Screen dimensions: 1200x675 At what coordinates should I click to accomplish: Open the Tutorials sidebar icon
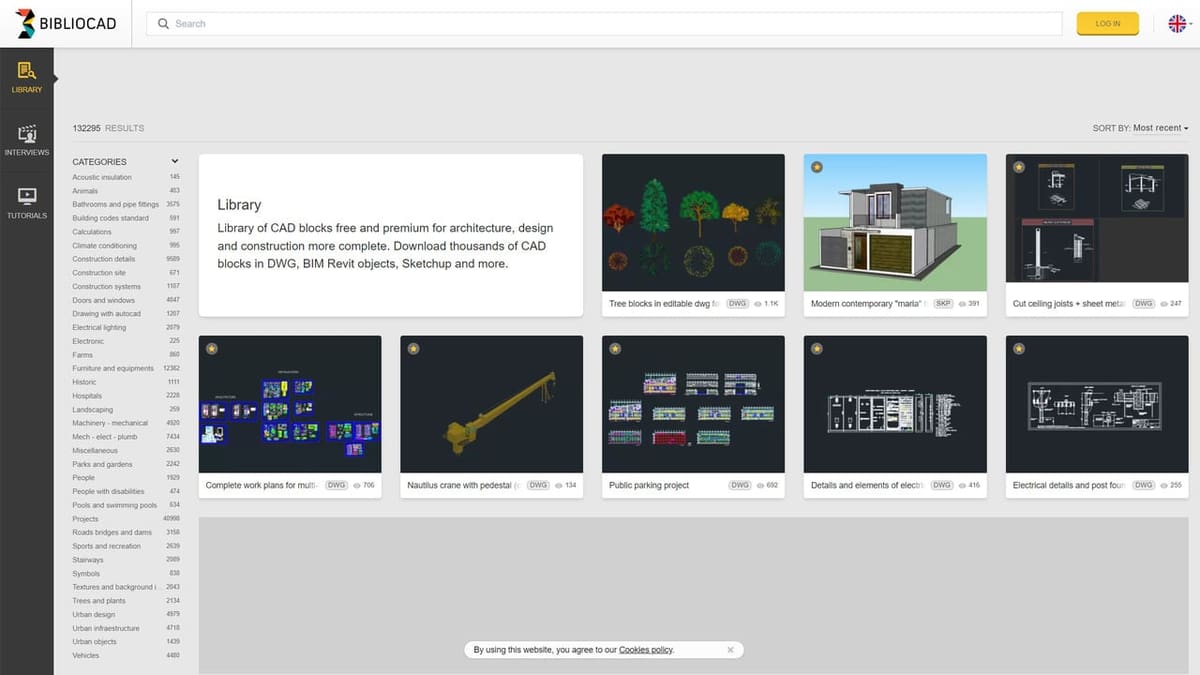(x=27, y=203)
